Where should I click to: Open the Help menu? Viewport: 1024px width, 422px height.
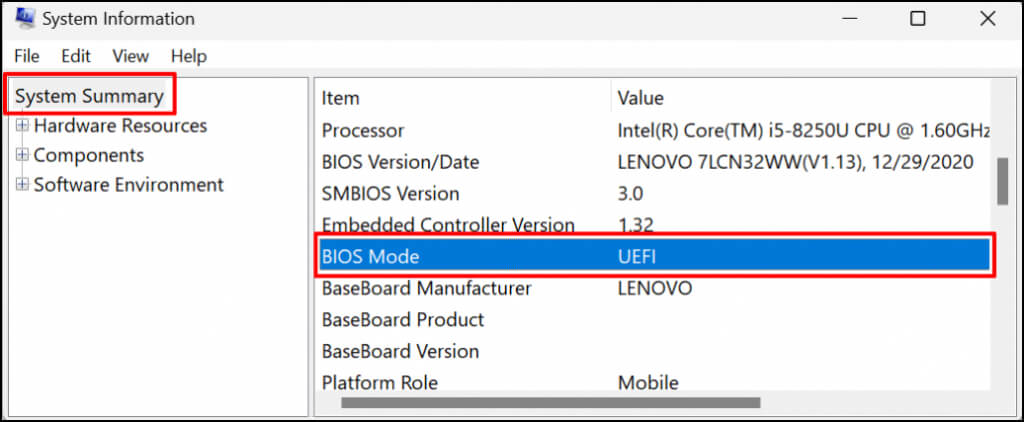pyautogui.click(x=189, y=56)
